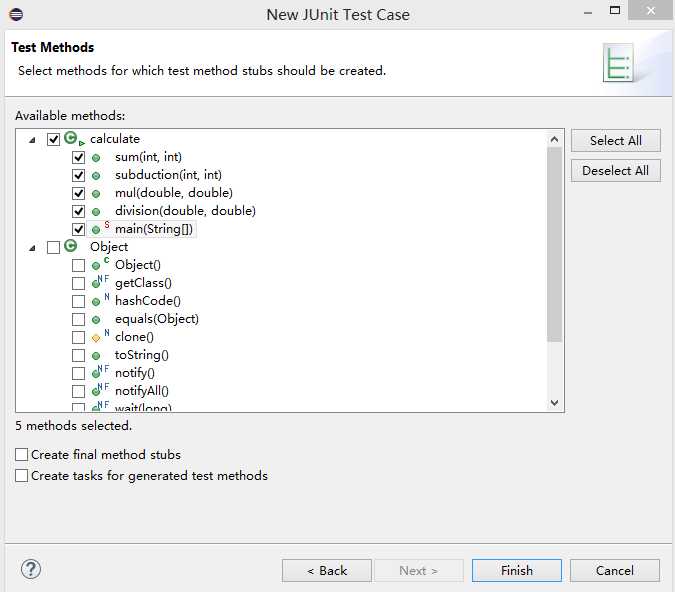675x592 pixels.
Task: Click the static method icon beside main(String[])
Action: tap(100, 228)
